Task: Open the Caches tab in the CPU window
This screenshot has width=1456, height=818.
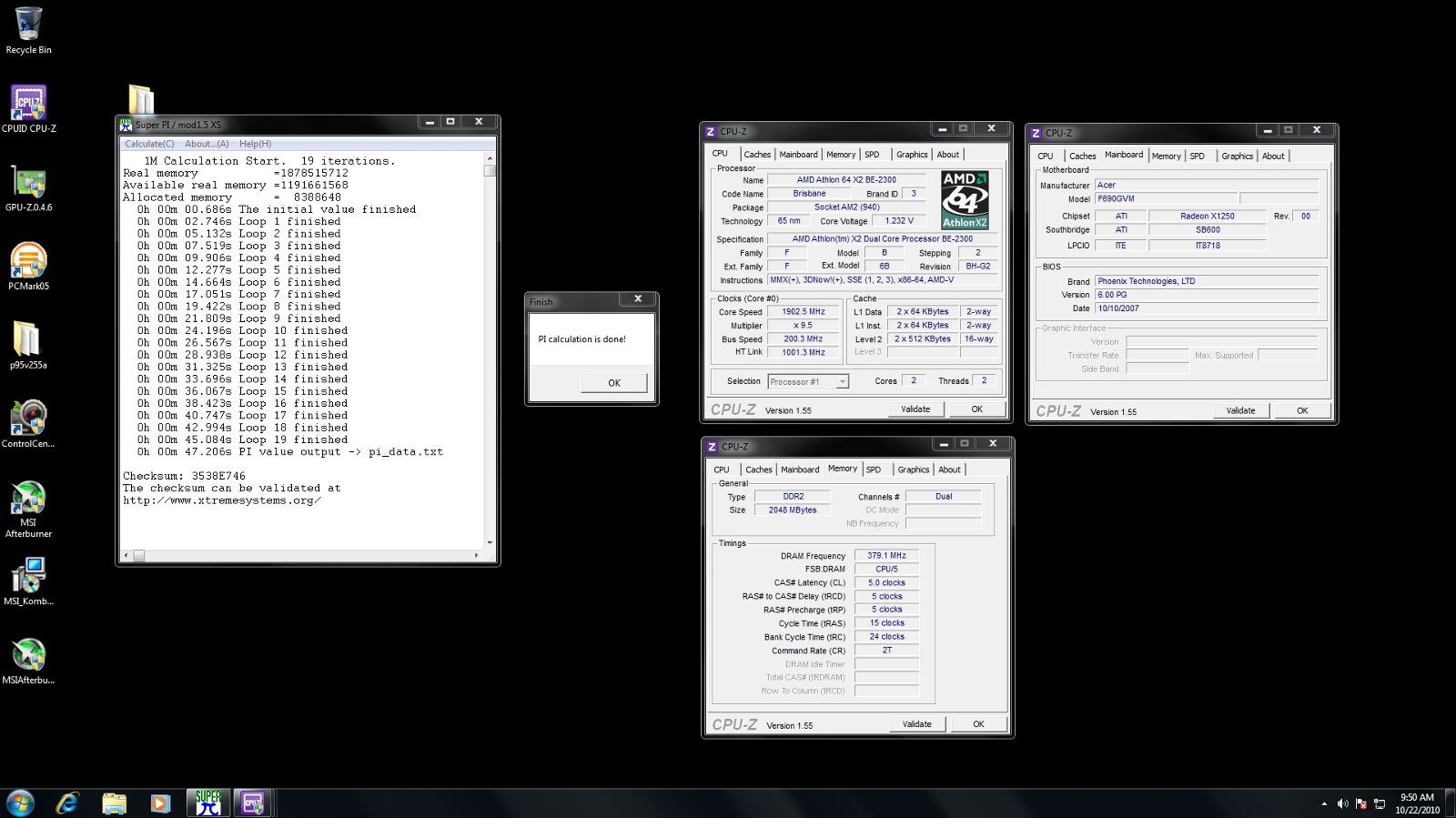Action: coord(757,155)
